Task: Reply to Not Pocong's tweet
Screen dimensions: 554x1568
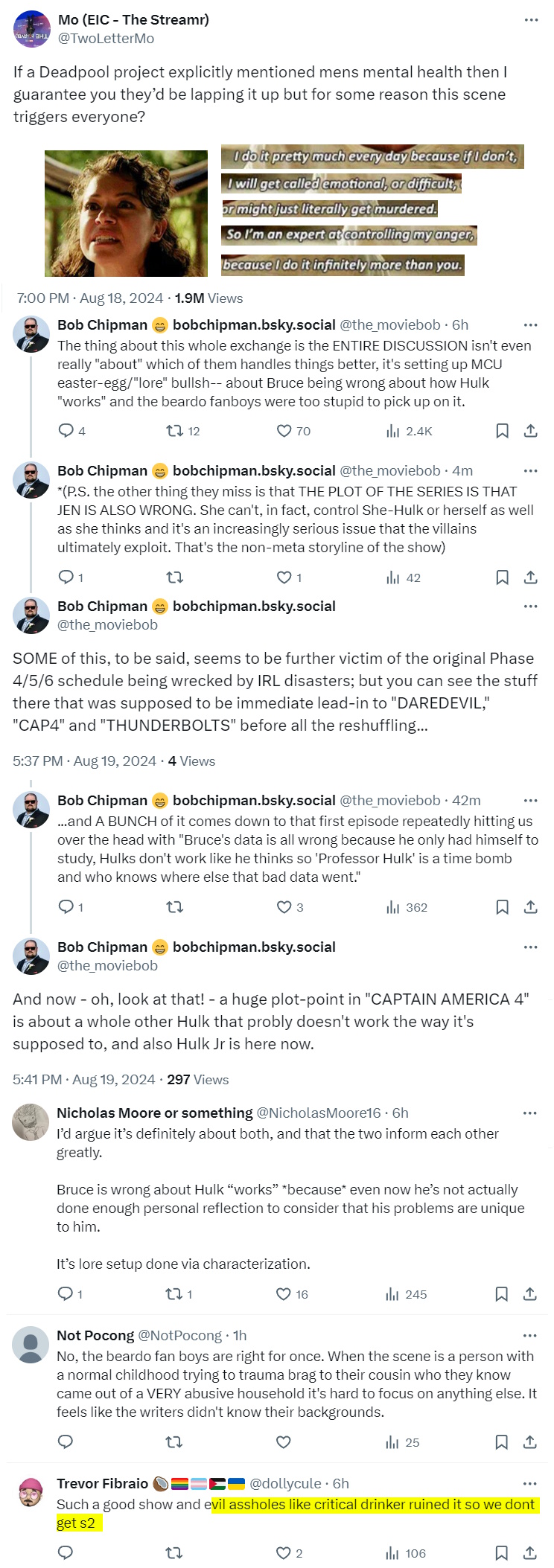Action: point(66,1442)
